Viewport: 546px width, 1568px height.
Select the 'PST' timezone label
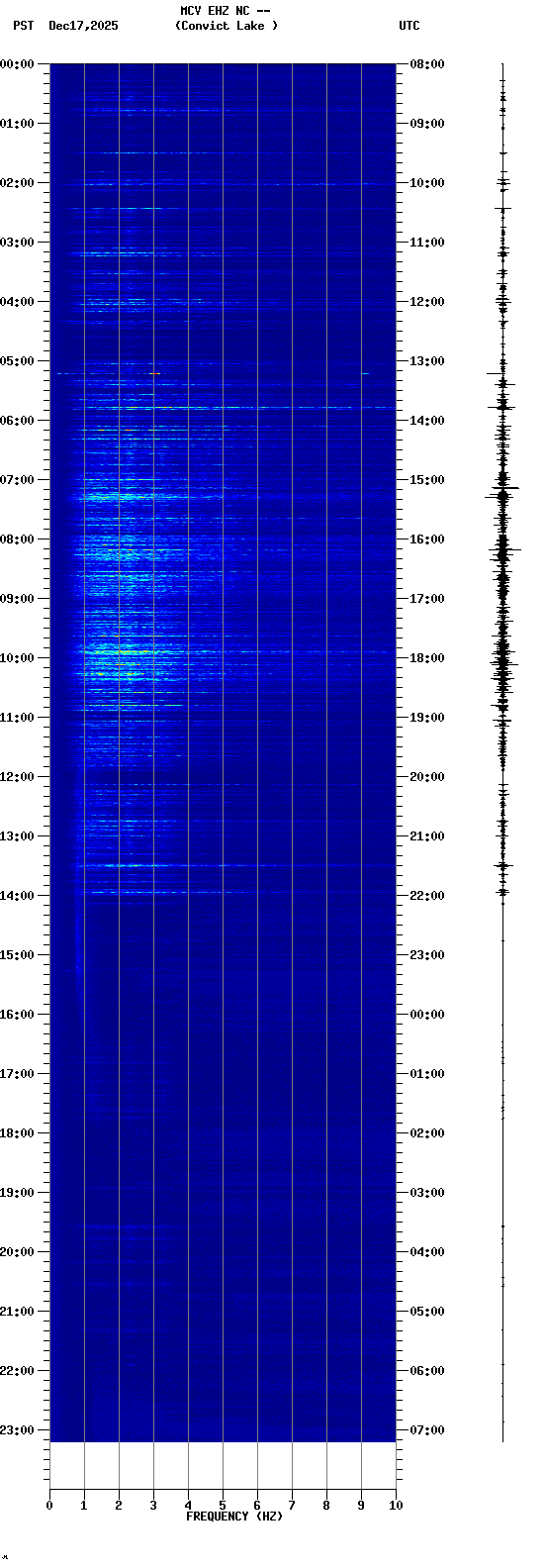(x=24, y=26)
